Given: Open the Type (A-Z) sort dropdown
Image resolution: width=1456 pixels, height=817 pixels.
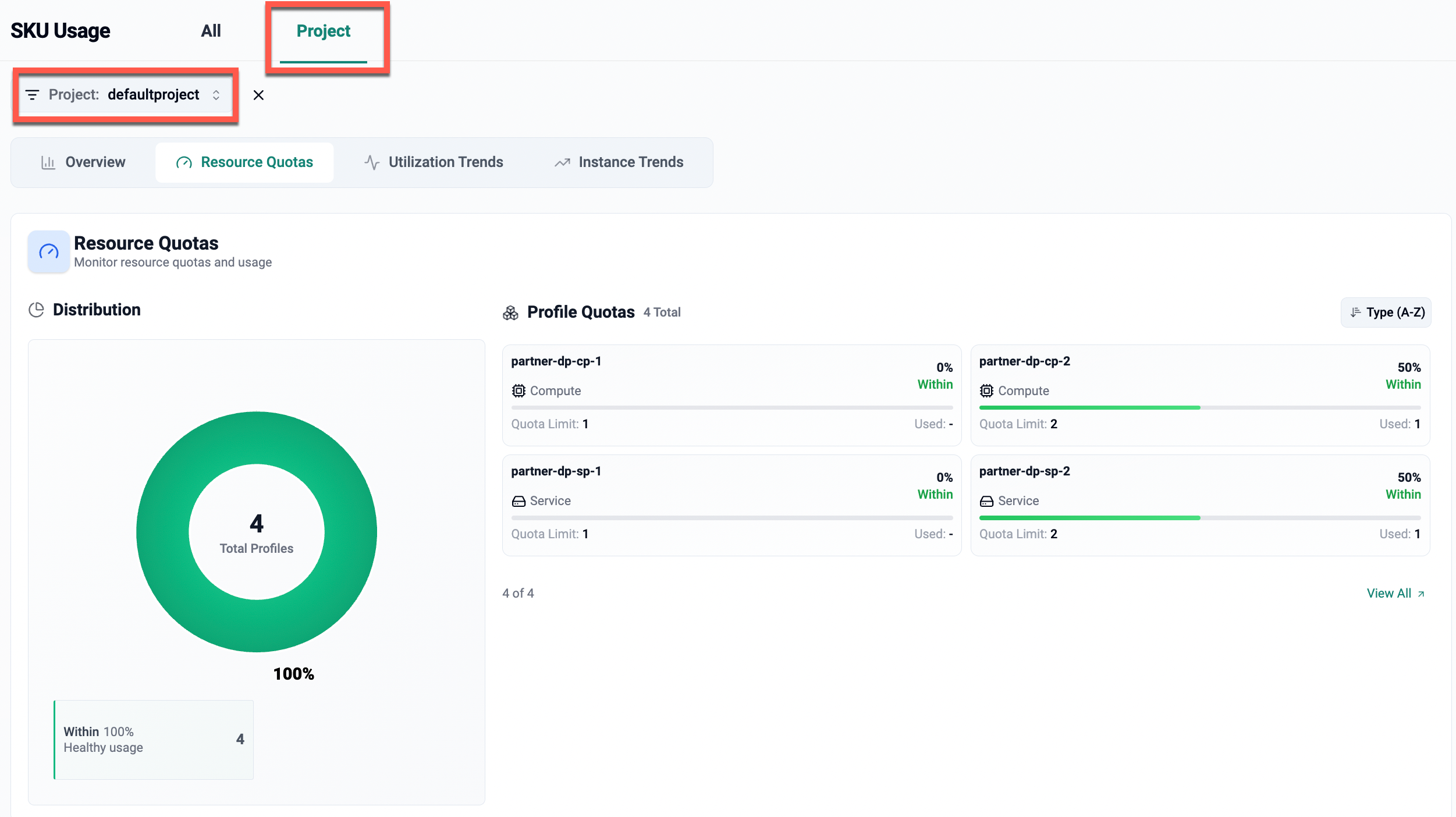Looking at the screenshot, I should coord(1386,312).
